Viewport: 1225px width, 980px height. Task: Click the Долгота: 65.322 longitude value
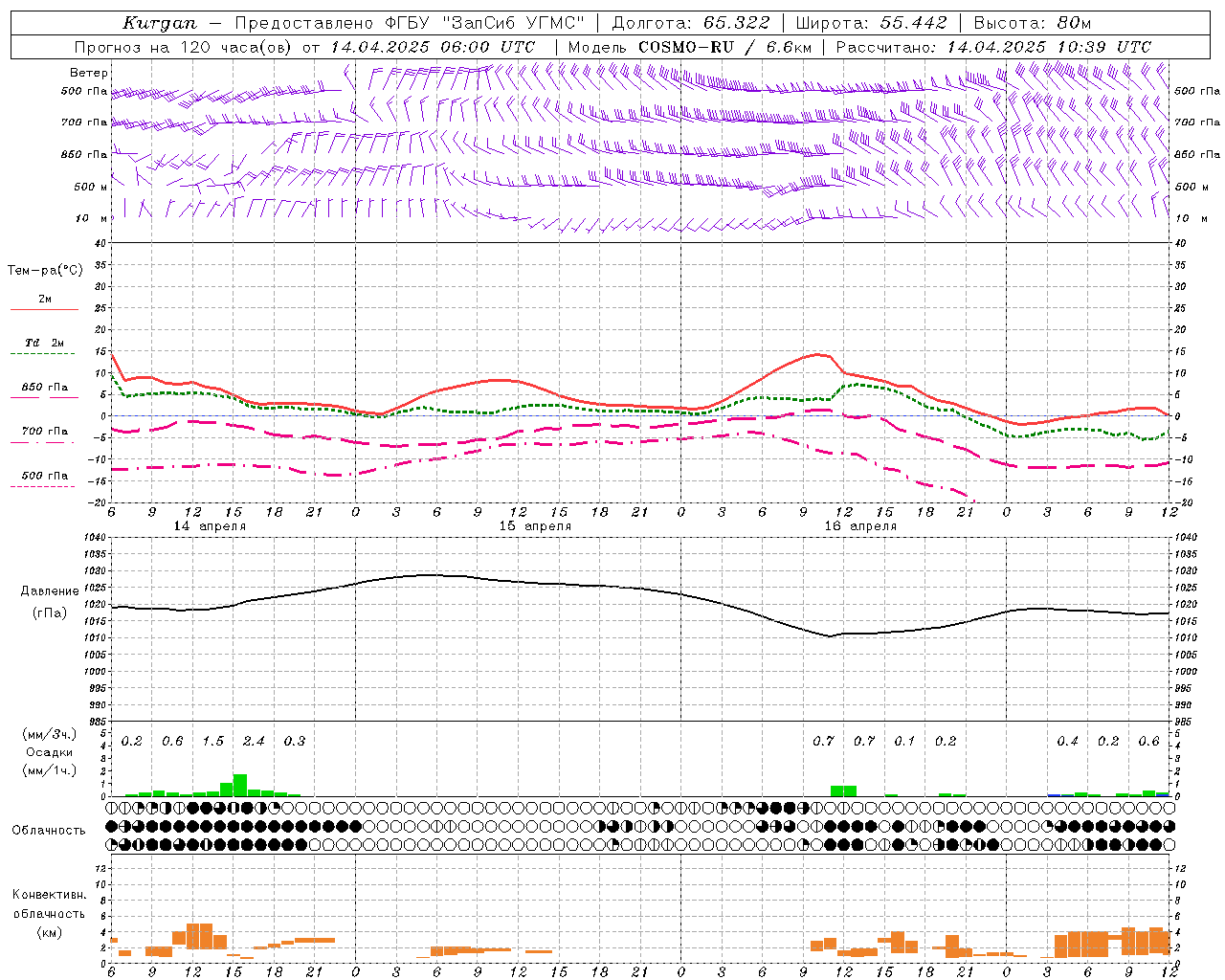pyautogui.click(x=690, y=23)
